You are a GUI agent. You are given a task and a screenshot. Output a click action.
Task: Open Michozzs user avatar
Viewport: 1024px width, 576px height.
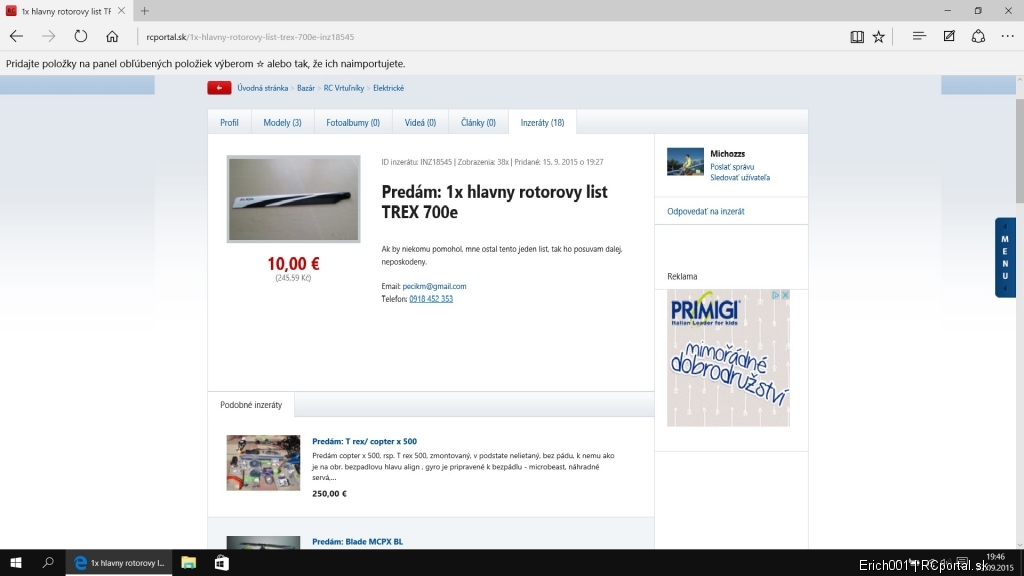[x=685, y=162]
